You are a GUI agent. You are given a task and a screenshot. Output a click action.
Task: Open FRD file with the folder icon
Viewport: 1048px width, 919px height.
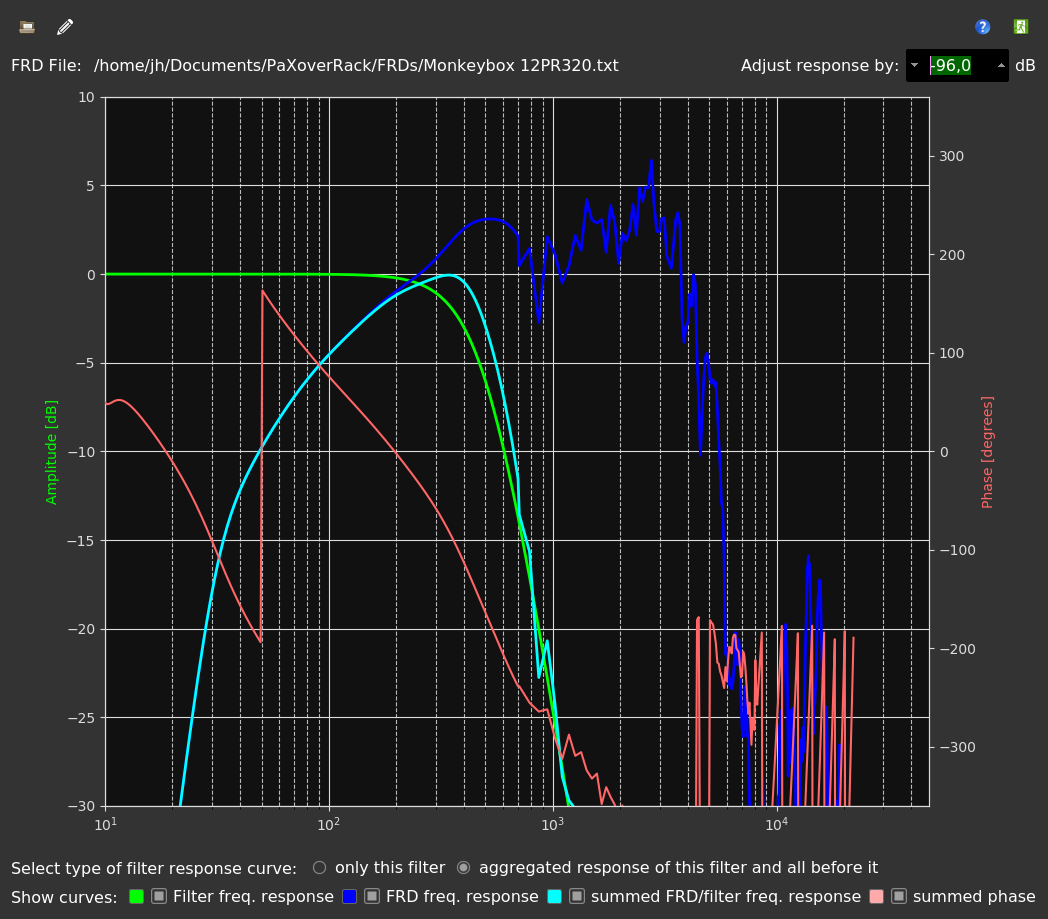[x=27, y=27]
